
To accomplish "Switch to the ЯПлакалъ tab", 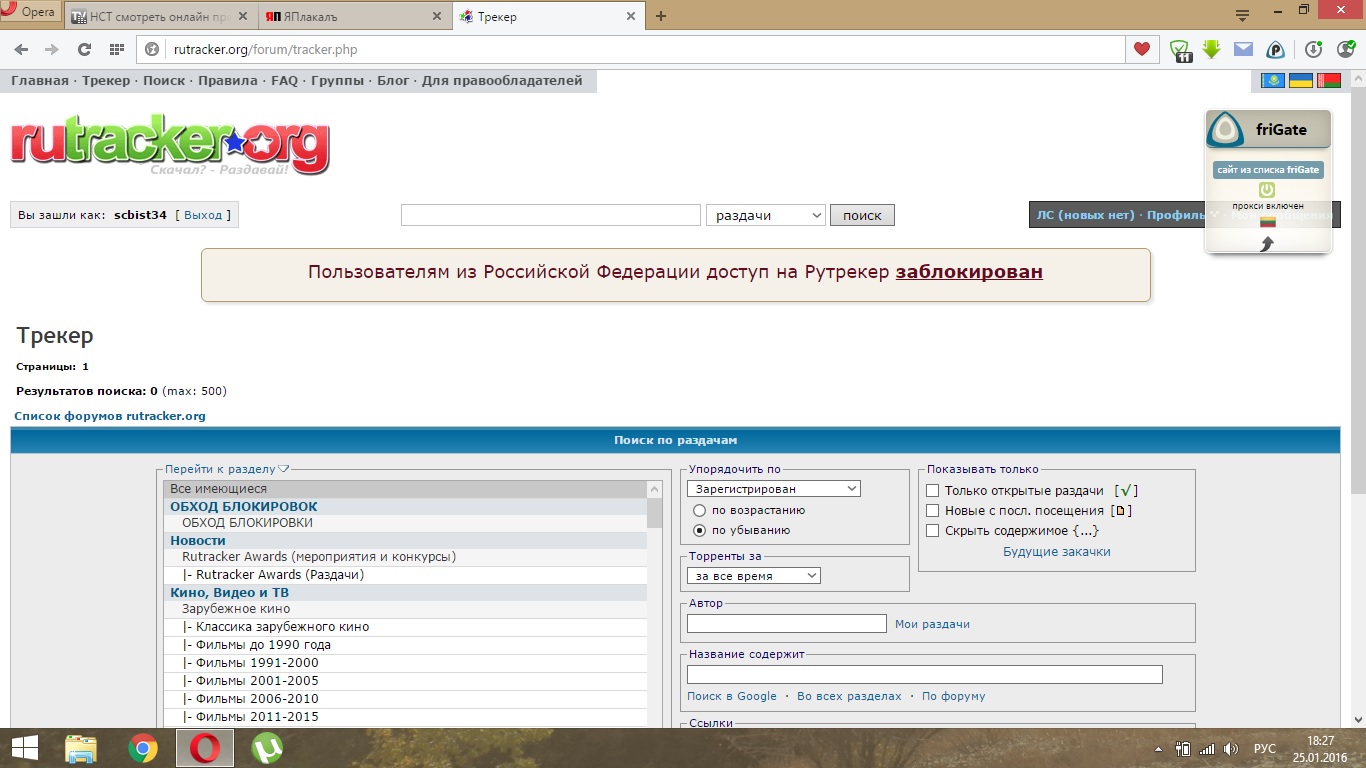I will pyautogui.click(x=357, y=17).
